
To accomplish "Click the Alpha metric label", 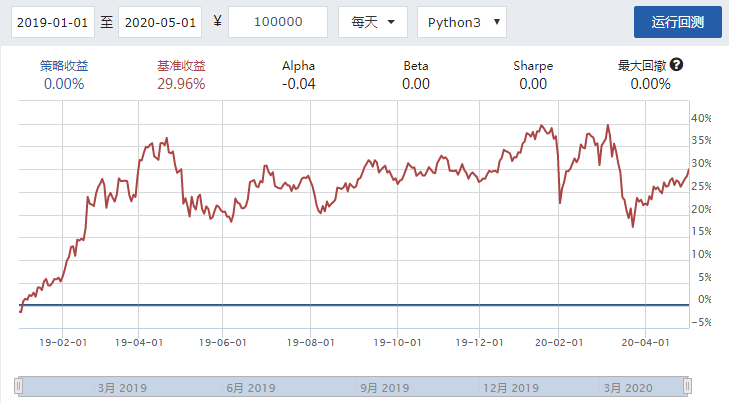I will [x=299, y=66].
